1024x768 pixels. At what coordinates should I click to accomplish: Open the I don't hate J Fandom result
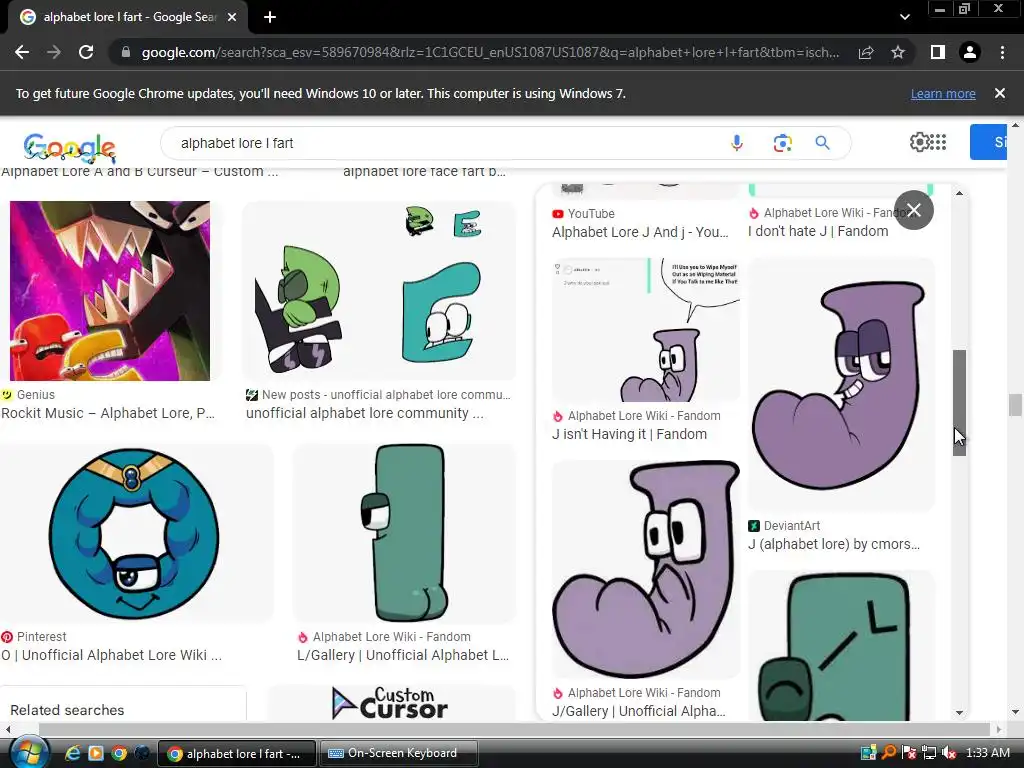(818, 231)
